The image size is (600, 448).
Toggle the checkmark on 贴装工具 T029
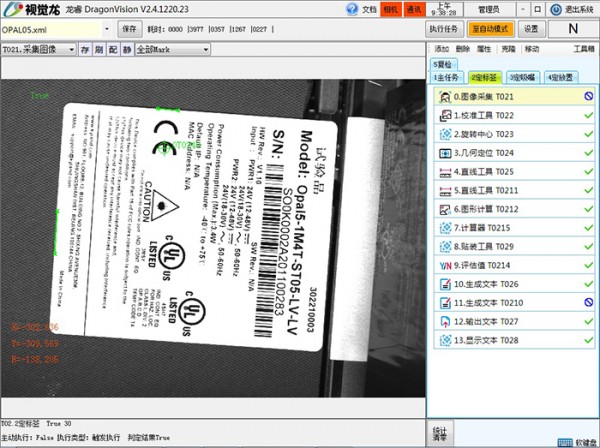pos(589,247)
